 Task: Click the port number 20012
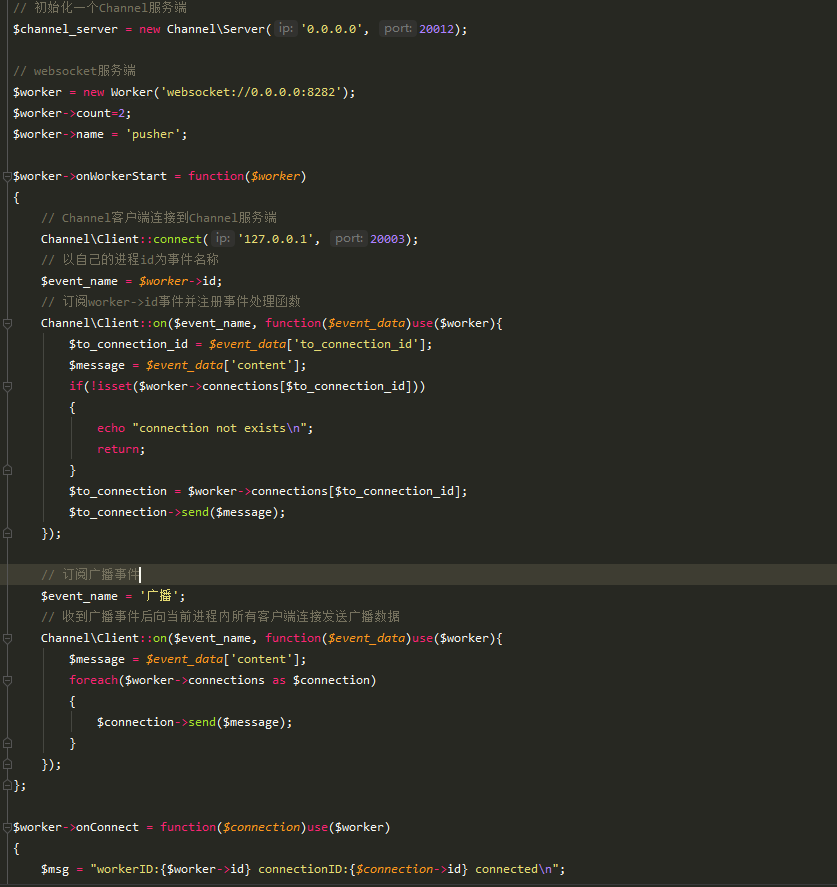[x=436, y=29]
